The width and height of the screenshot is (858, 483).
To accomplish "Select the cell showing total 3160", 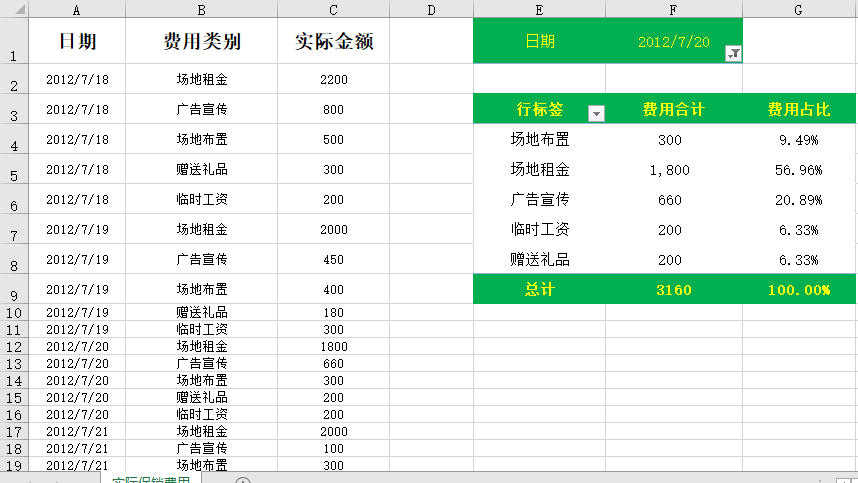I will tap(673, 290).
